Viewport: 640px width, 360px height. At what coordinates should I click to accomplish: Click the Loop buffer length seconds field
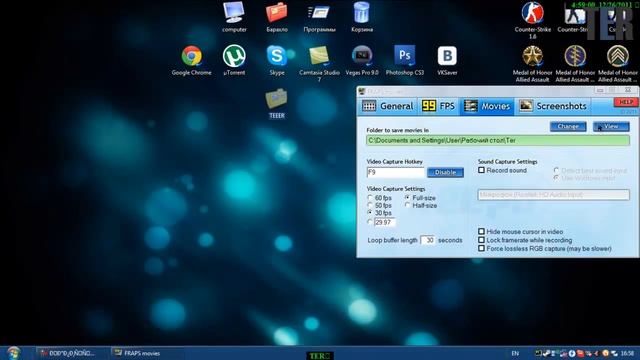point(428,240)
